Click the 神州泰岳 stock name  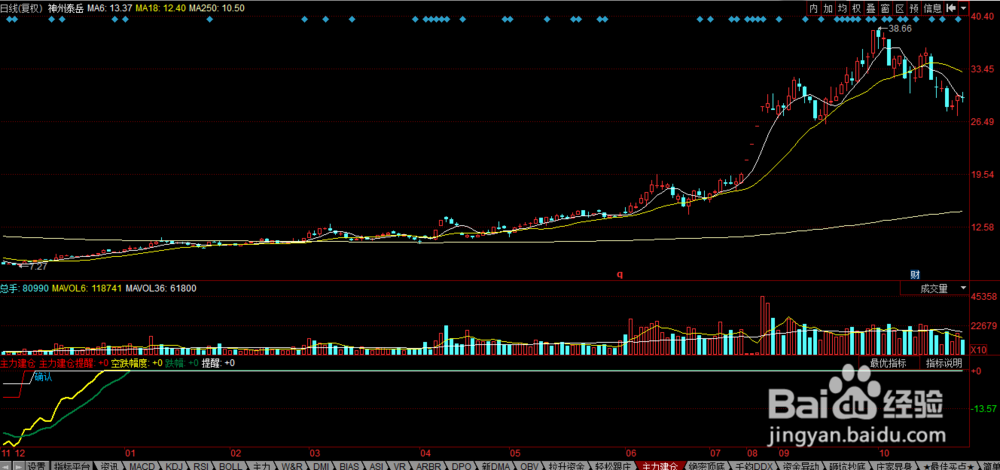(x=66, y=8)
